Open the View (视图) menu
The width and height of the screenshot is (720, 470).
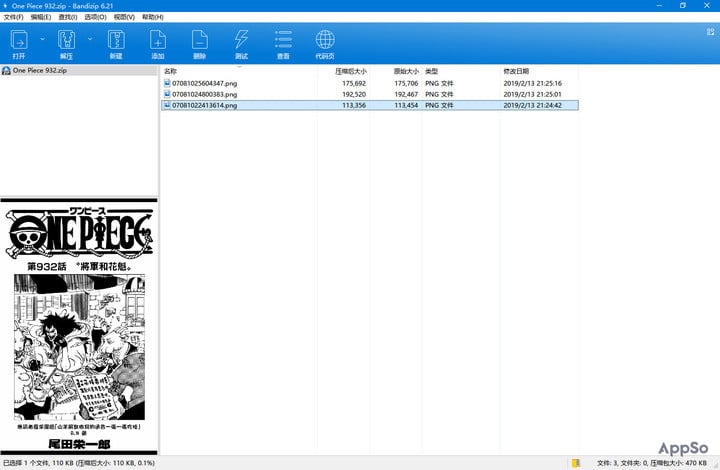pyautogui.click(x=124, y=17)
